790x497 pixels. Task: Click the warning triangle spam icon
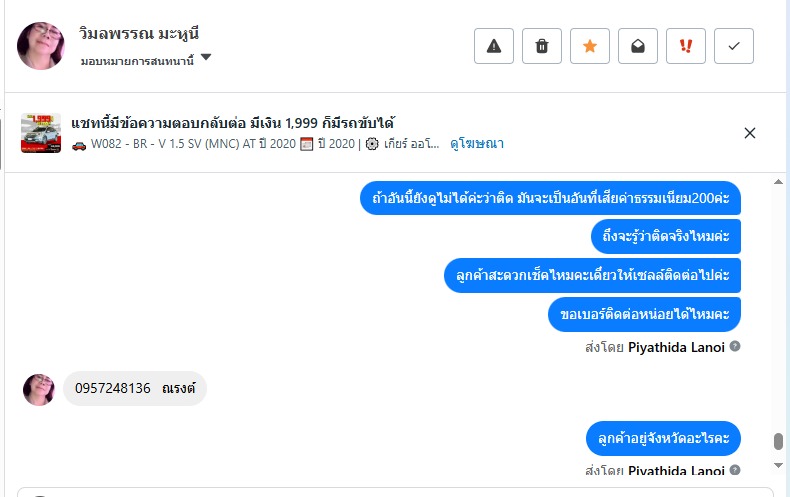coord(493,46)
